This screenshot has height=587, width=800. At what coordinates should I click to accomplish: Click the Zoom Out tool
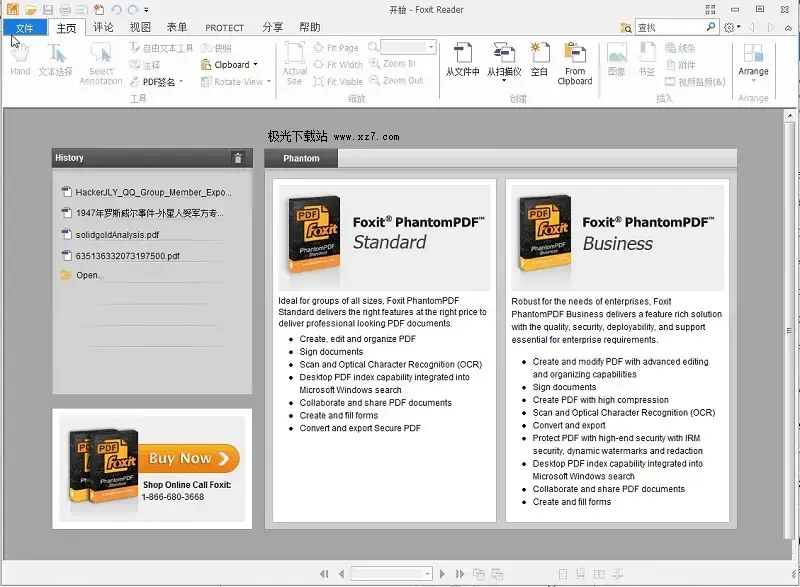point(396,81)
